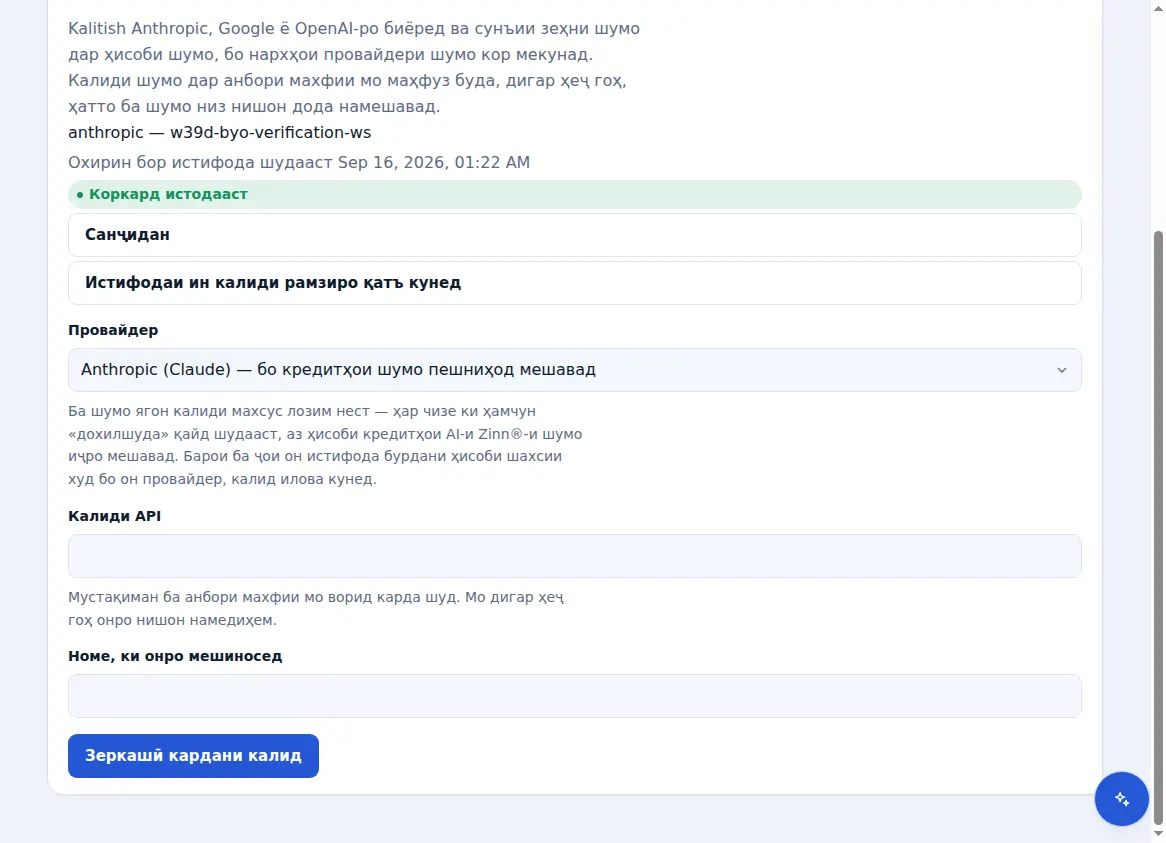Focus the Калиди API input field

point(574,556)
